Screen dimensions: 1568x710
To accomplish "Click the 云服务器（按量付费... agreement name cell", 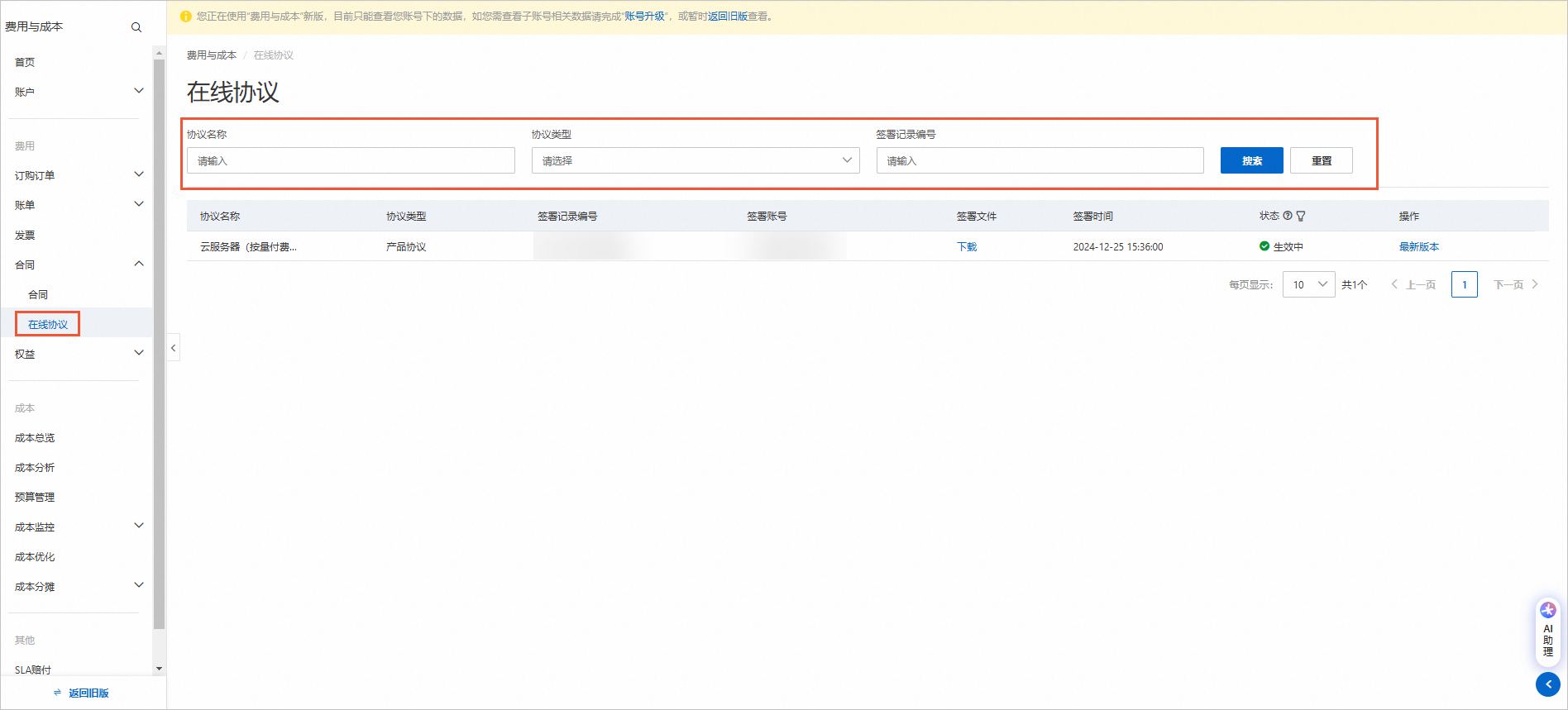I will (248, 247).
